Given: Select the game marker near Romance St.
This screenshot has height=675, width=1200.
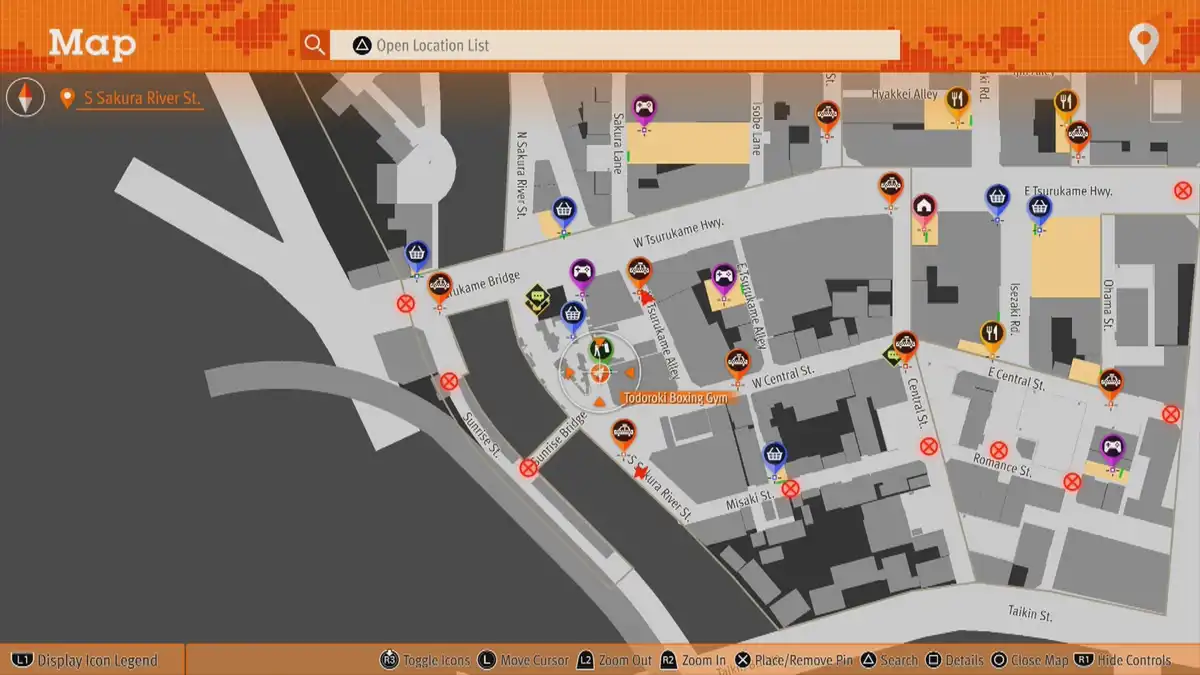Looking at the screenshot, I should click(x=1112, y=448).
